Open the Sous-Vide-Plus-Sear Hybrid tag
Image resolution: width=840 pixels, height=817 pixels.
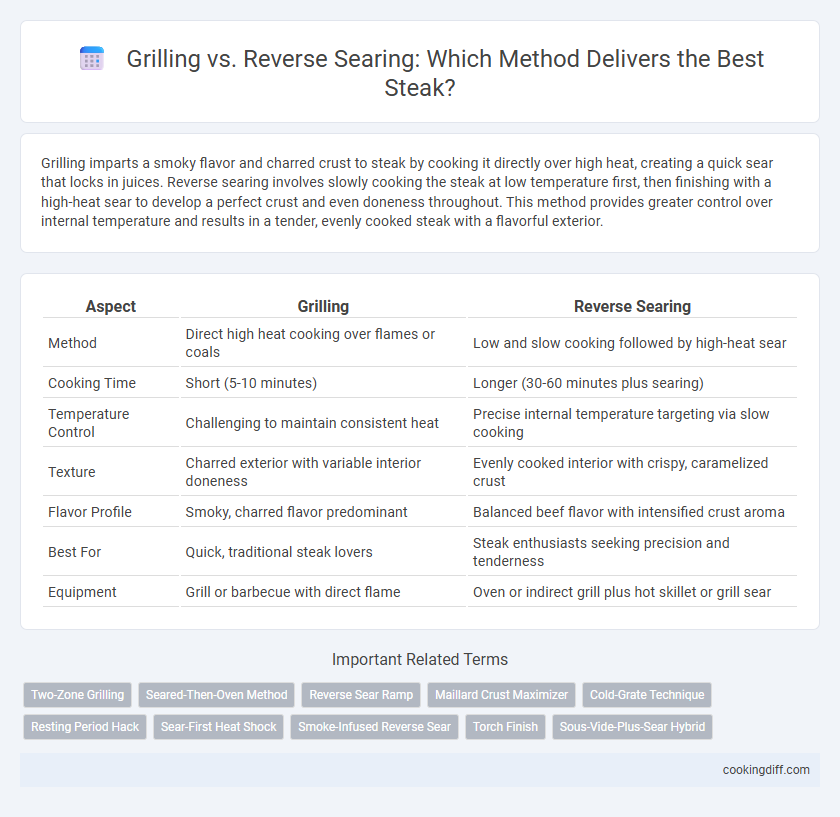tap(632, 727)
